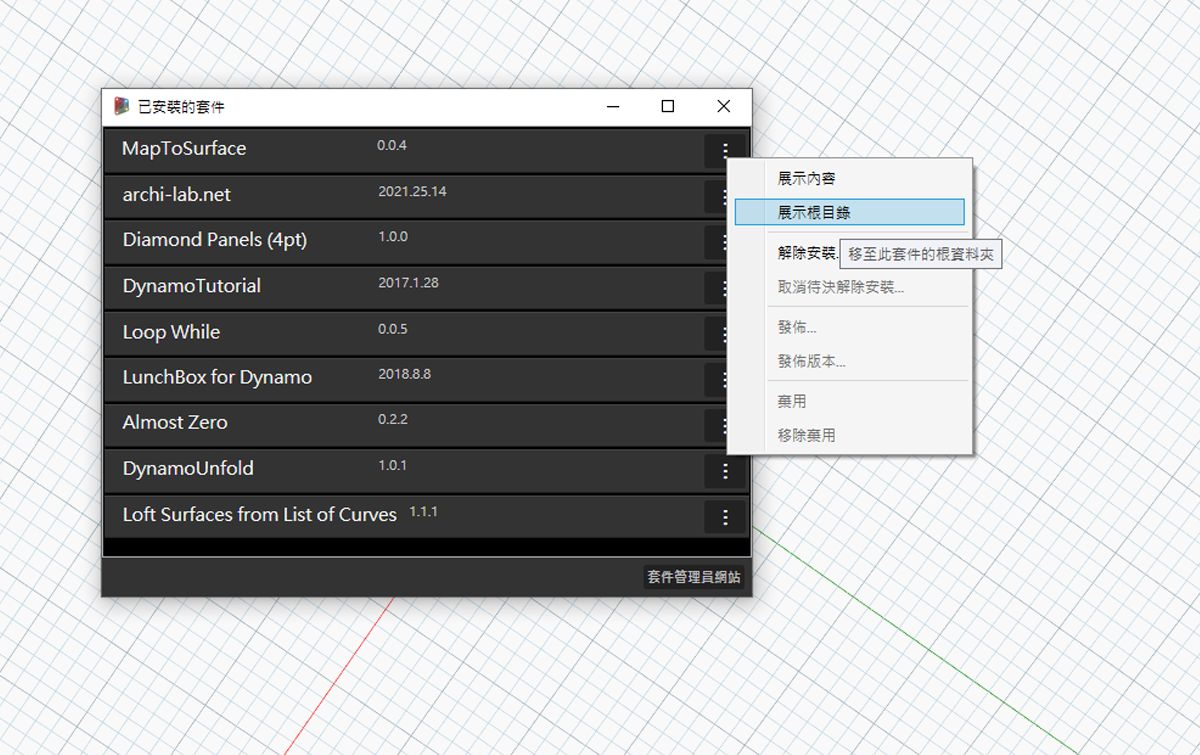Click version 0.0.4 of MapToSurface

[392, 145]
